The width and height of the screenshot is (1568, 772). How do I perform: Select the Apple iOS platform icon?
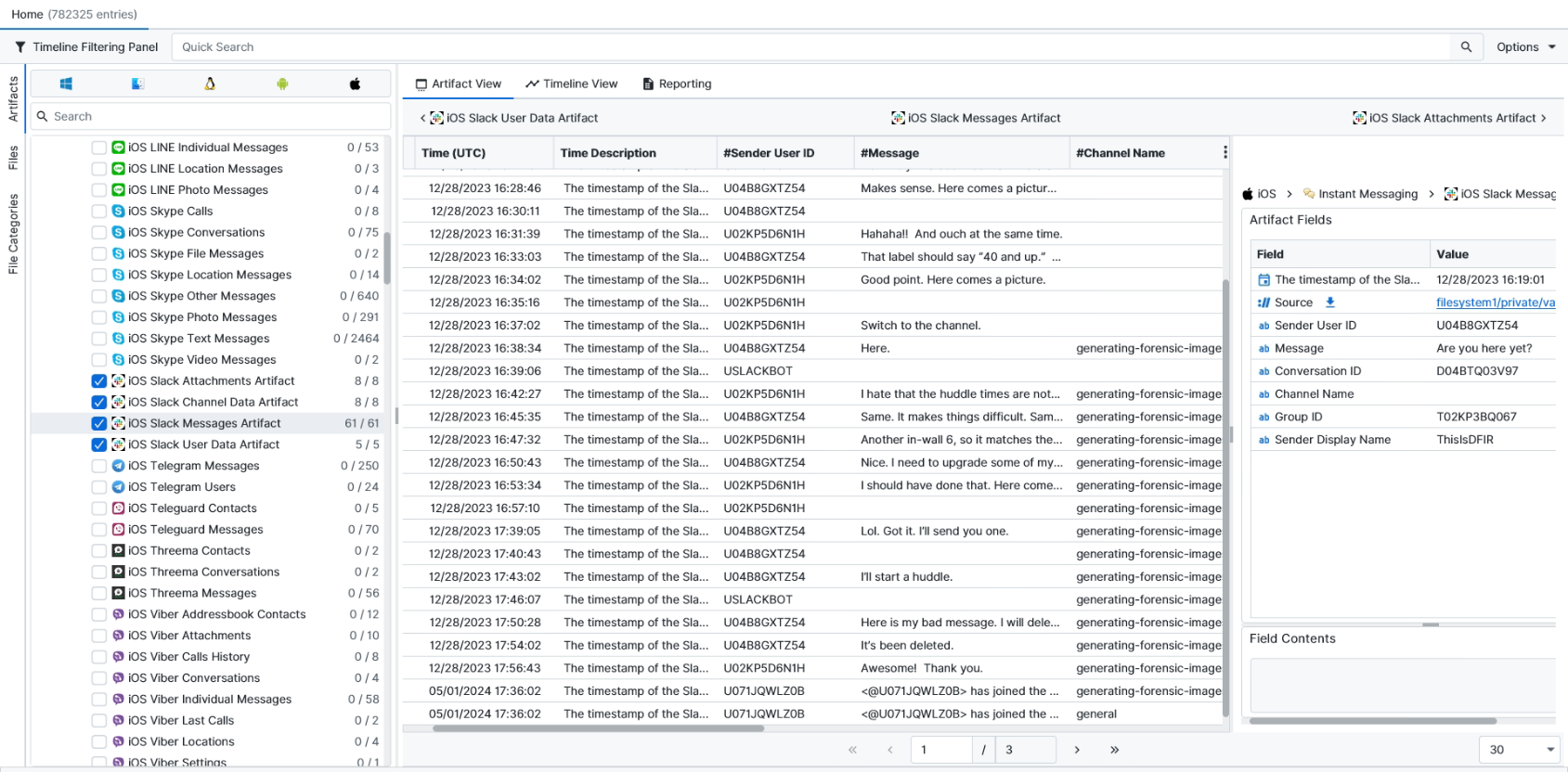[355, 84]
